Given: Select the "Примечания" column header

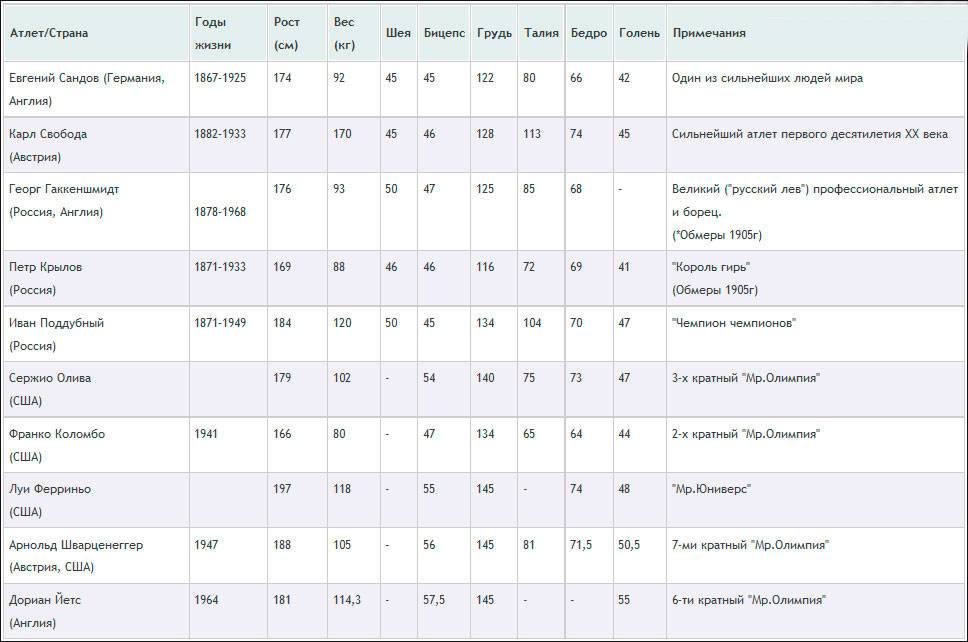Looking at the screenshot, I should 709,33.
